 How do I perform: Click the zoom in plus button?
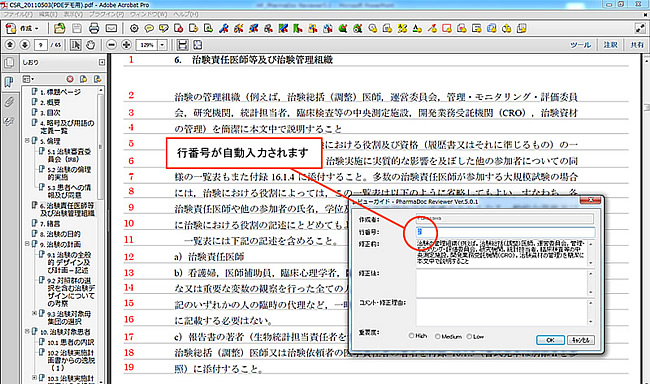(126, 45)
